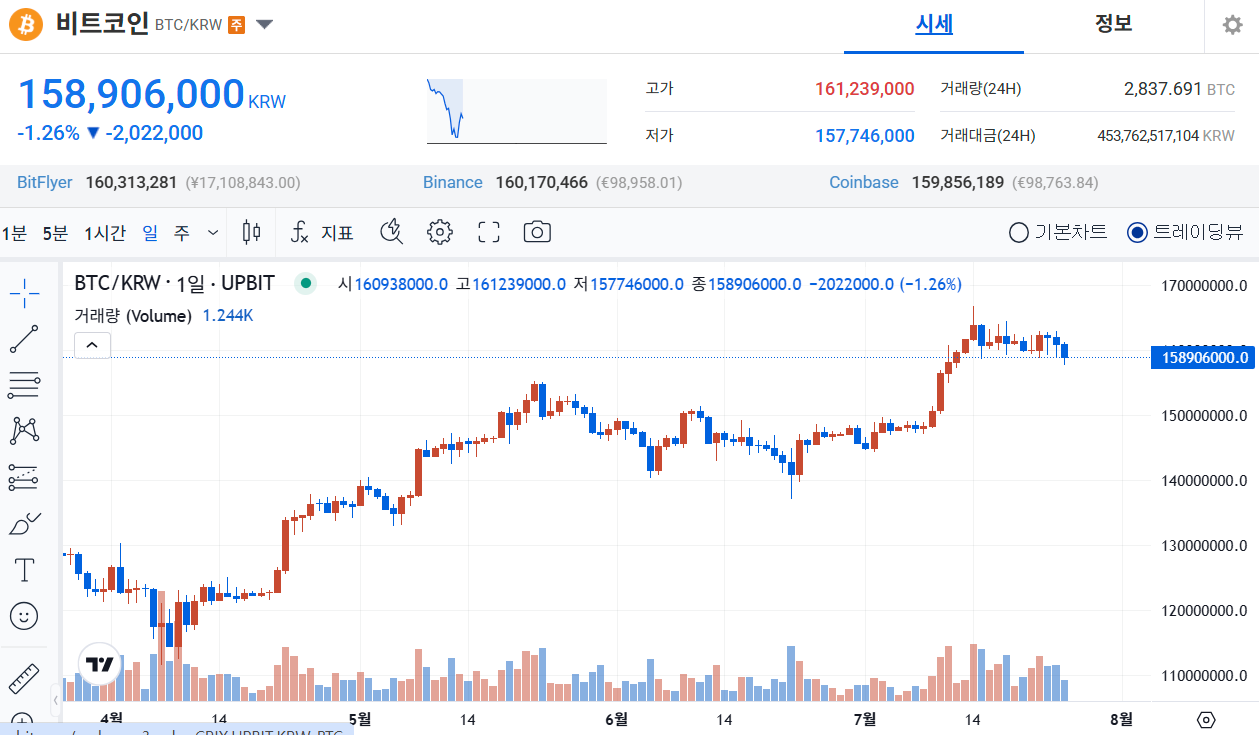Click the time axis settings hexagon icon
The height and width of the screenshot is (735, 1259).
pyautogui.click(x=1206, y=719)
